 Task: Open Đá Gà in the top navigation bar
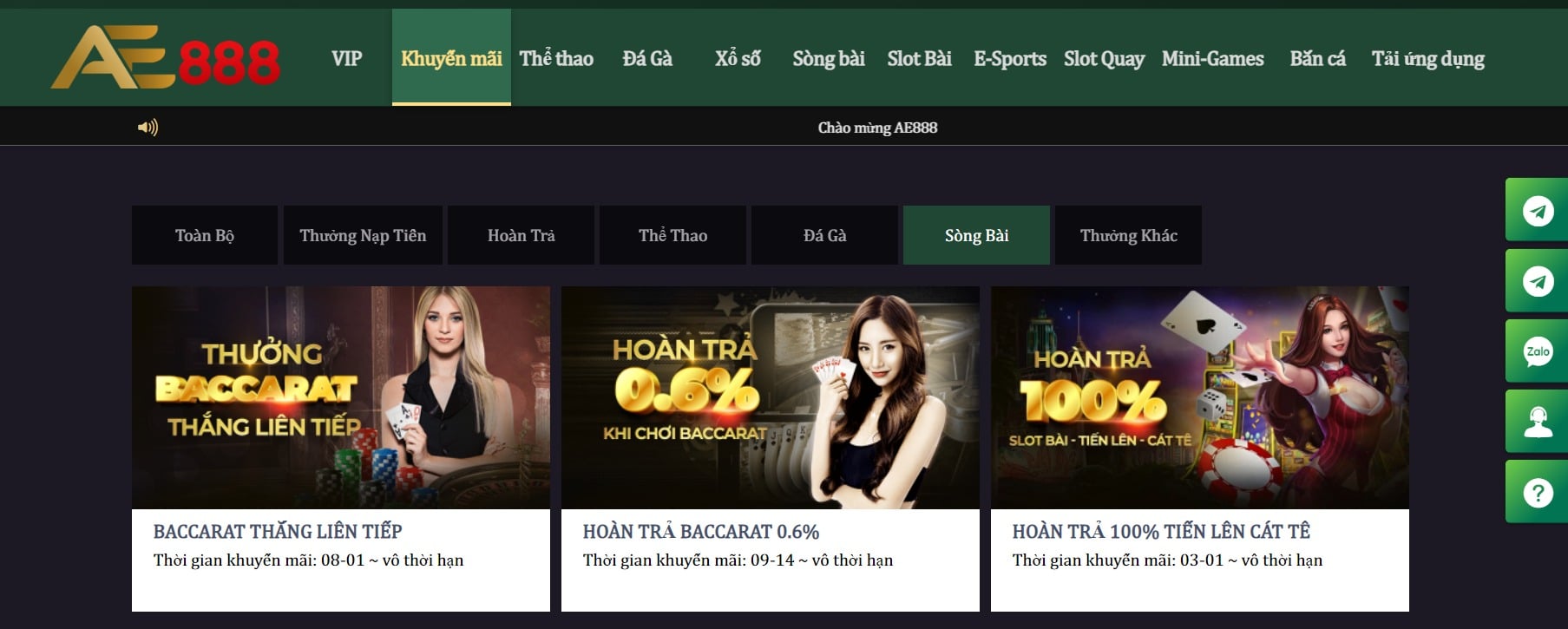coord(647,58)
